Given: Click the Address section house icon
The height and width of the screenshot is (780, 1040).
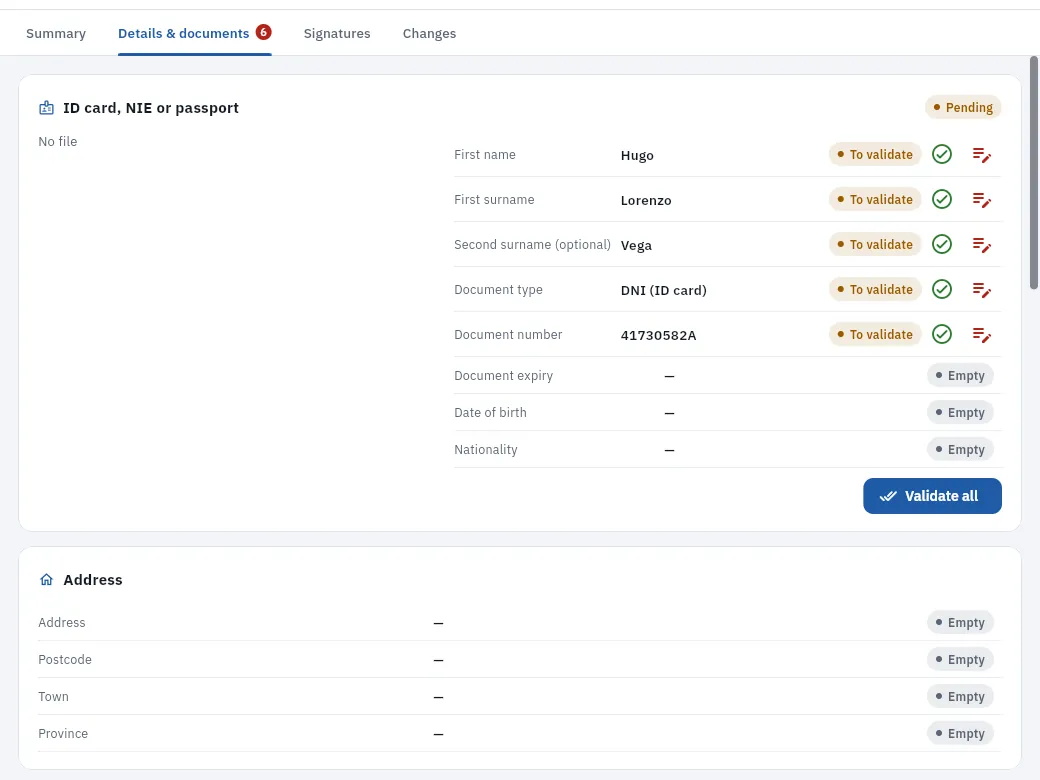Looking at the screenshot, I should coord(46,580).
